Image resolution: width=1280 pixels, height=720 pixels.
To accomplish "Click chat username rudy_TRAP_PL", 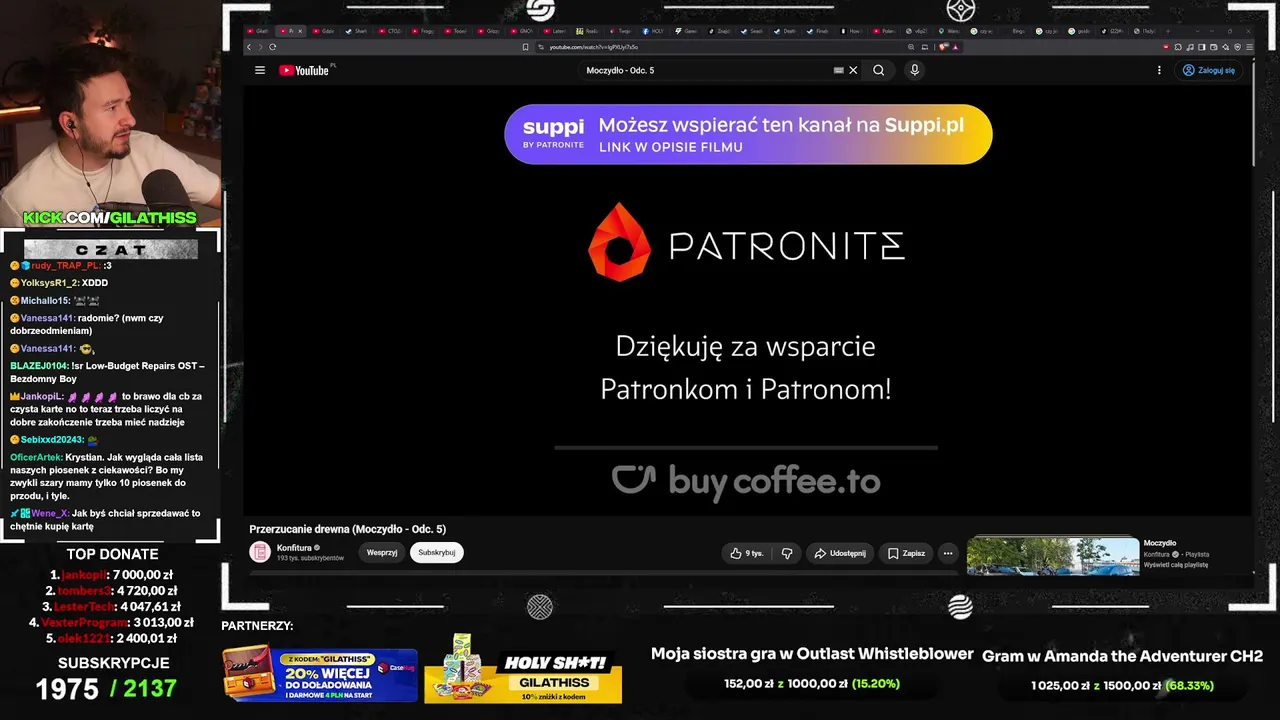I will click(66, 265).
